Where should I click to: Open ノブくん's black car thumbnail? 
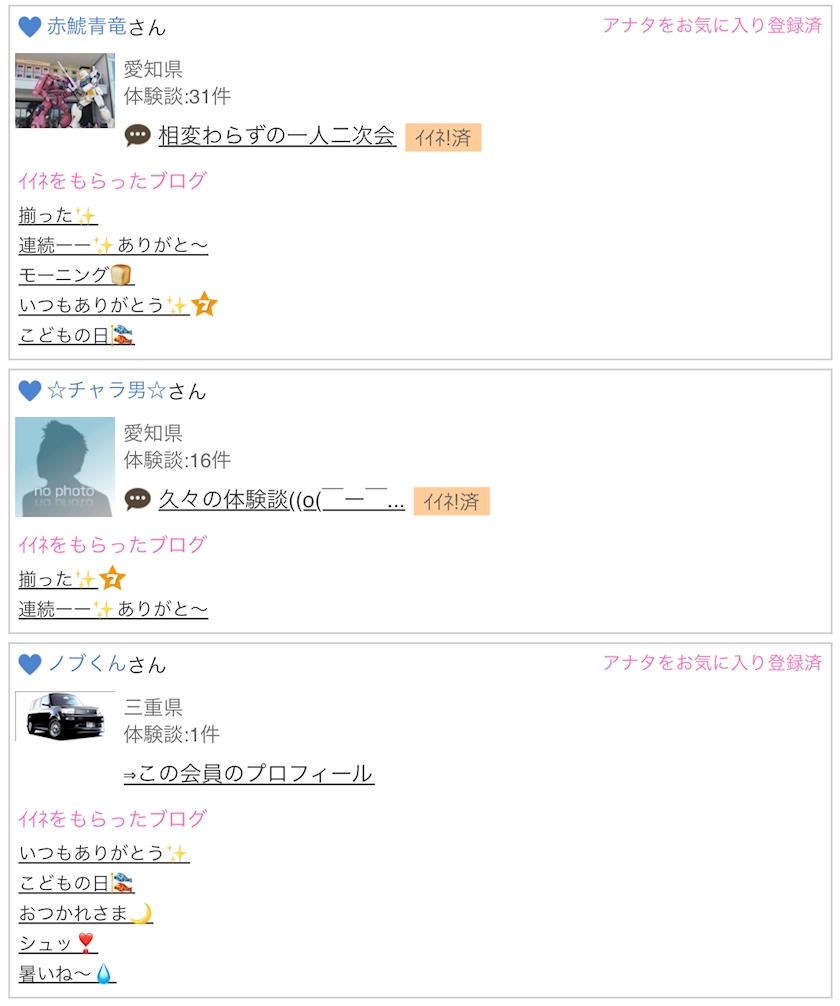(x=65, y=716)
